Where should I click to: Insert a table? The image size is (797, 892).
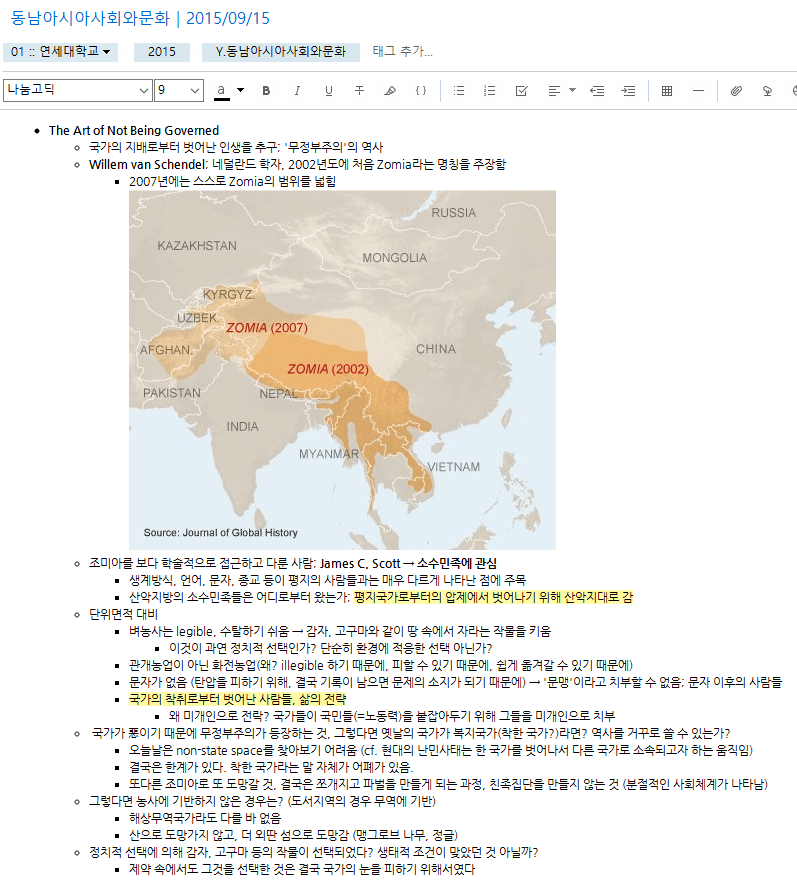click(x=667, y=90)
